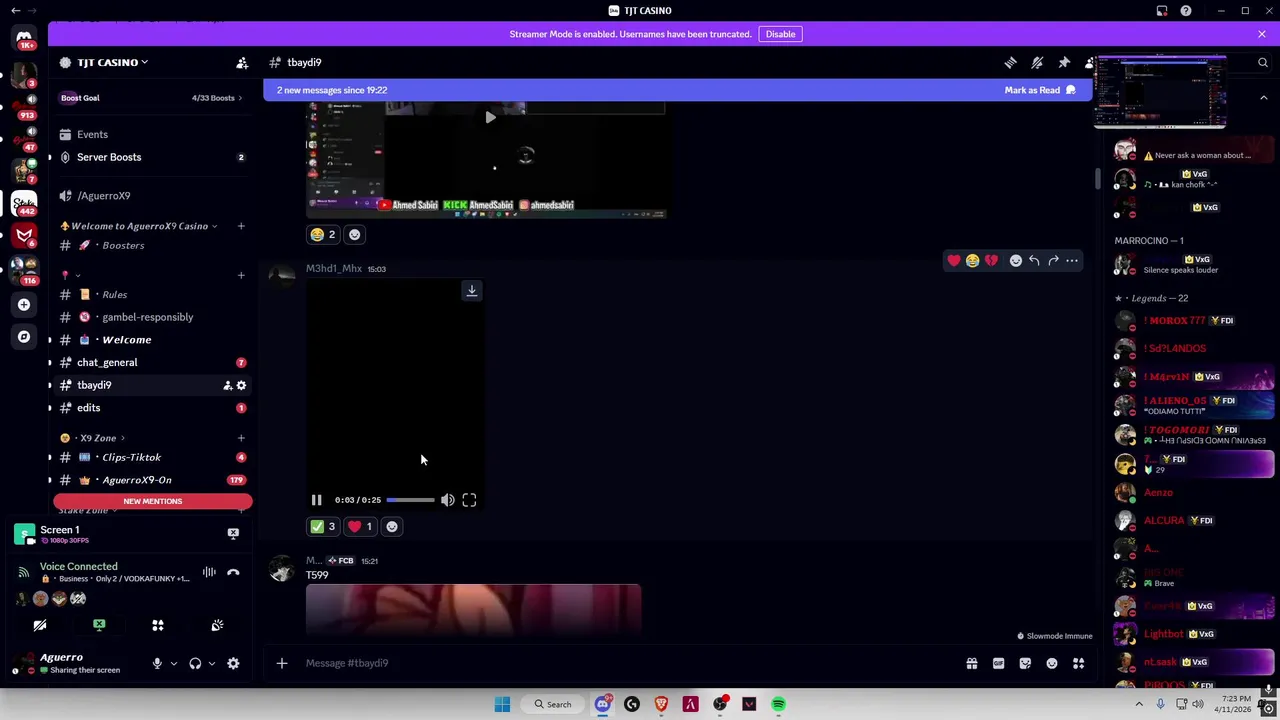Toggle screen share button in voice panel

point(99,625)
